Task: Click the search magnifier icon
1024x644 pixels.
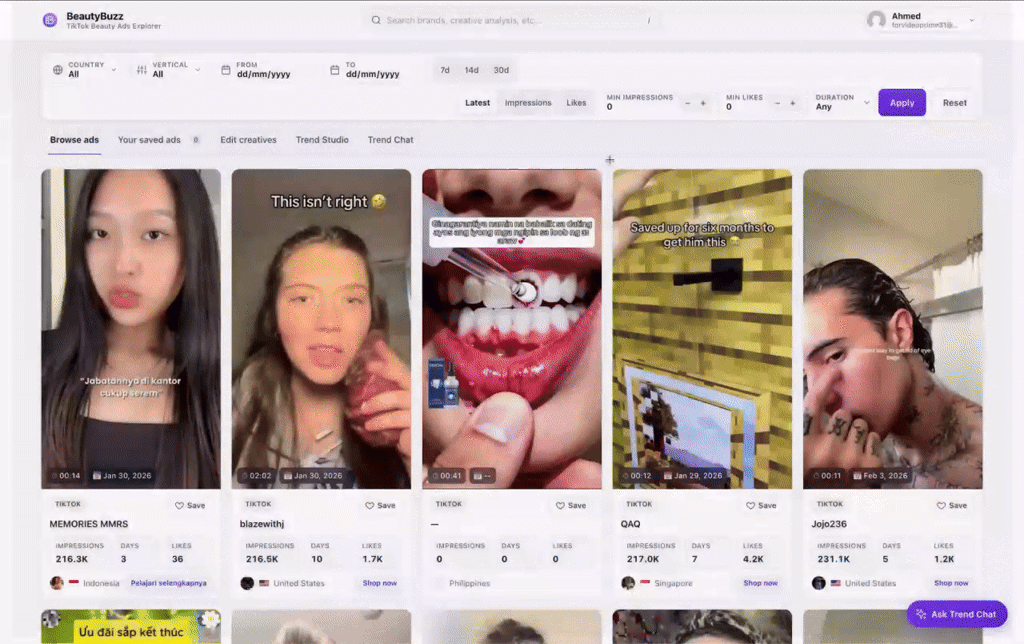Action: point(376,20)
